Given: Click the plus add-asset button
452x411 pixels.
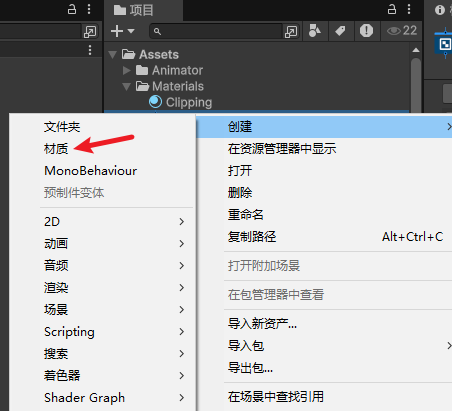Looking at the screenshot, I should click(x=117, y=31).
